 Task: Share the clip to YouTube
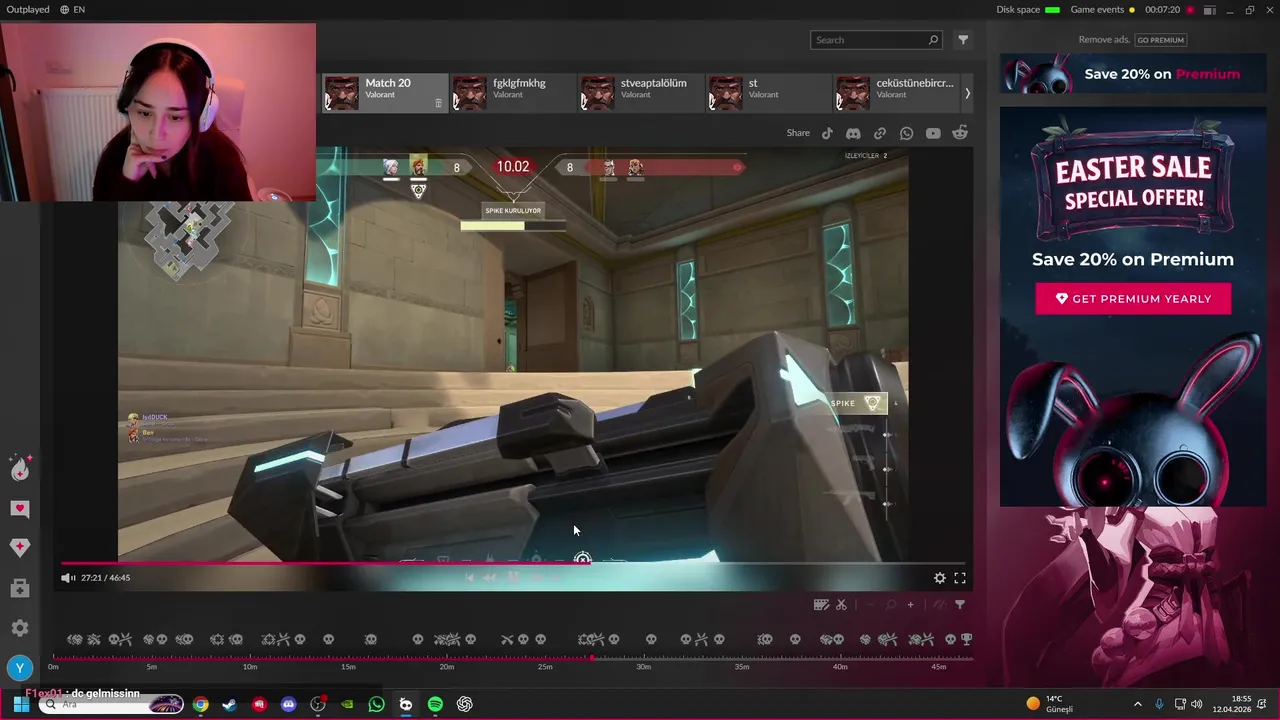coord(933,133)
